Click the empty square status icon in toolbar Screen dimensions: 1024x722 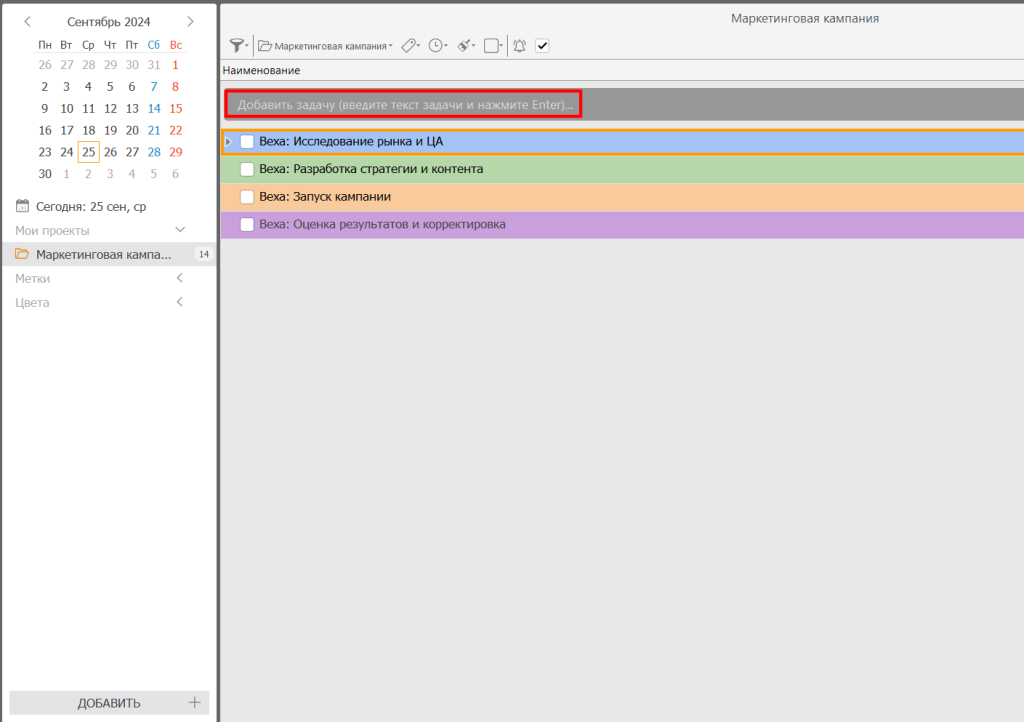coord(491,45)
